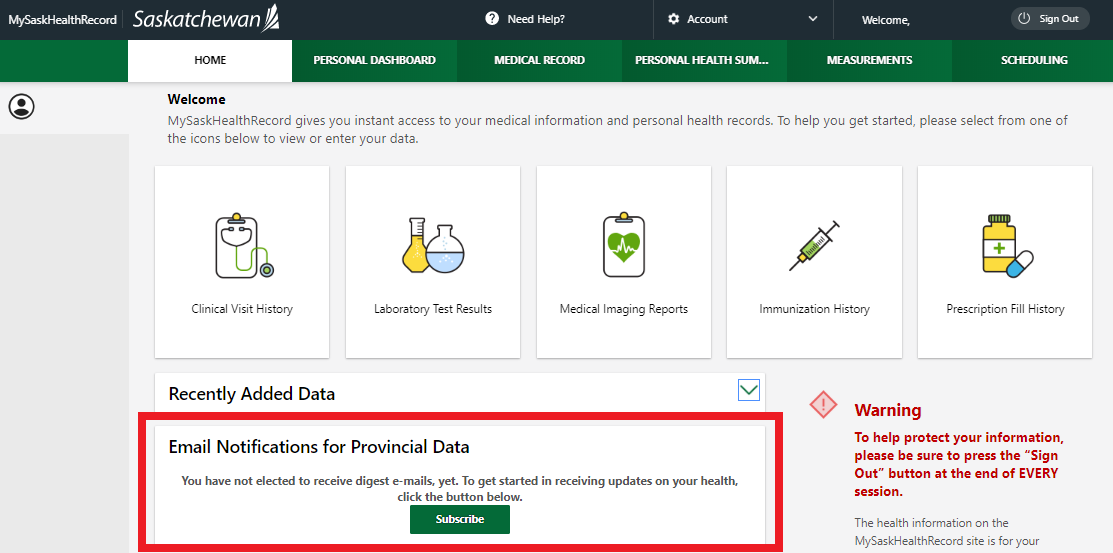This screenshot has width=1113, height=553.
Task: Click the Account gear icon
Action: (x=674, y=19)
